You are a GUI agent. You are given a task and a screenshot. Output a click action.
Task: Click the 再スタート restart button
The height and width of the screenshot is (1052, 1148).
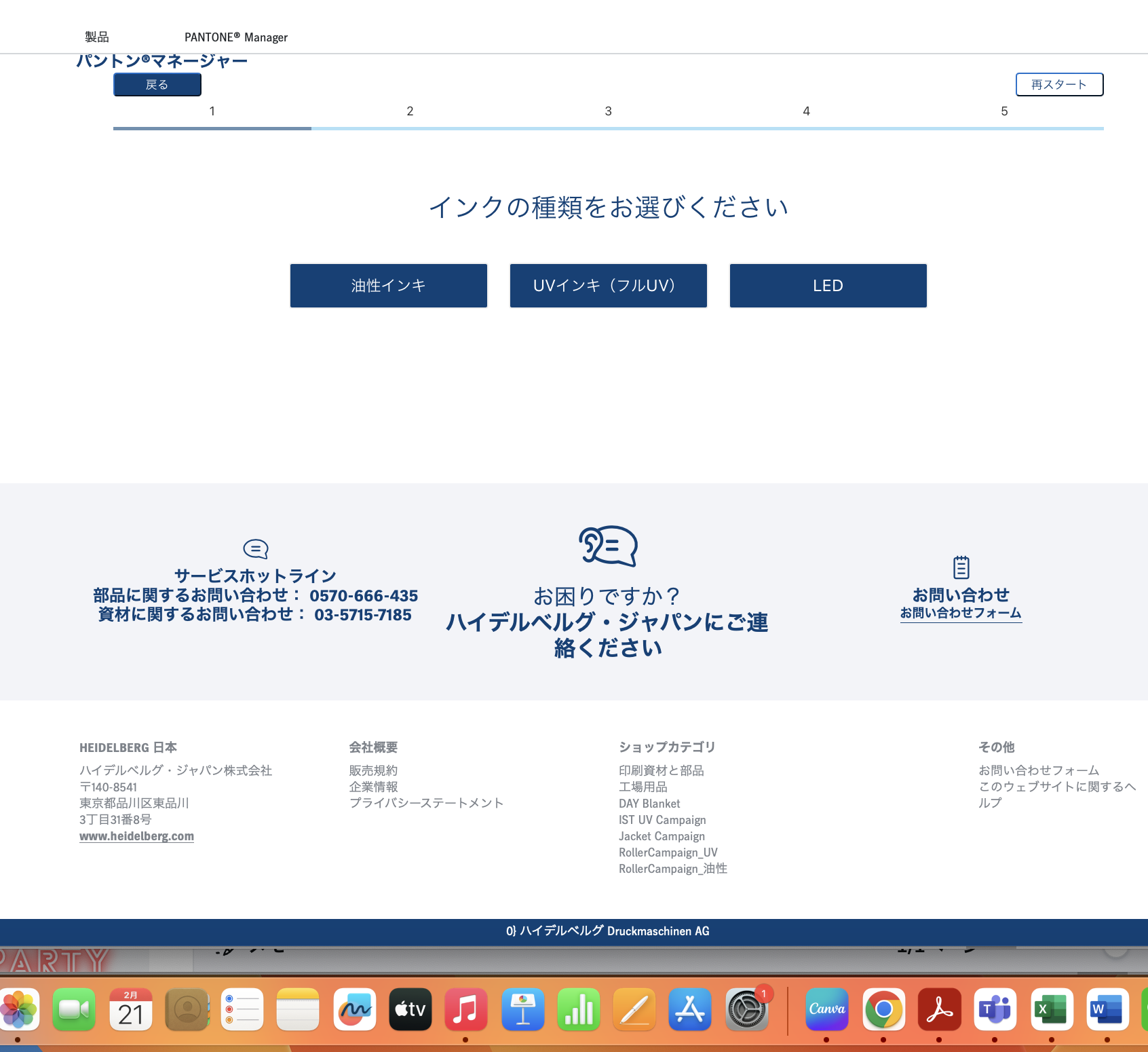[x=1059, y=85]
